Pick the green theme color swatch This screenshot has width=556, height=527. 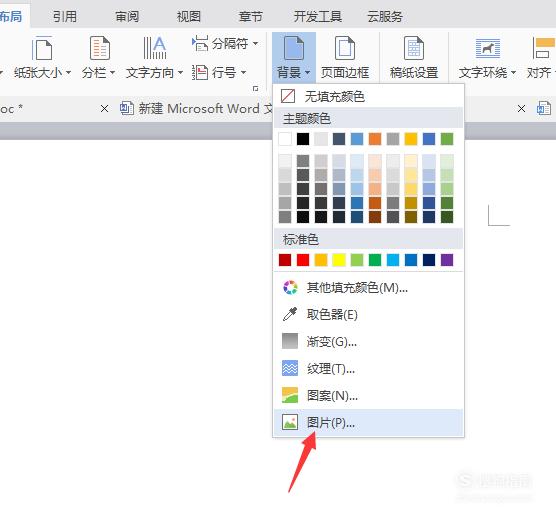[447, 139]
